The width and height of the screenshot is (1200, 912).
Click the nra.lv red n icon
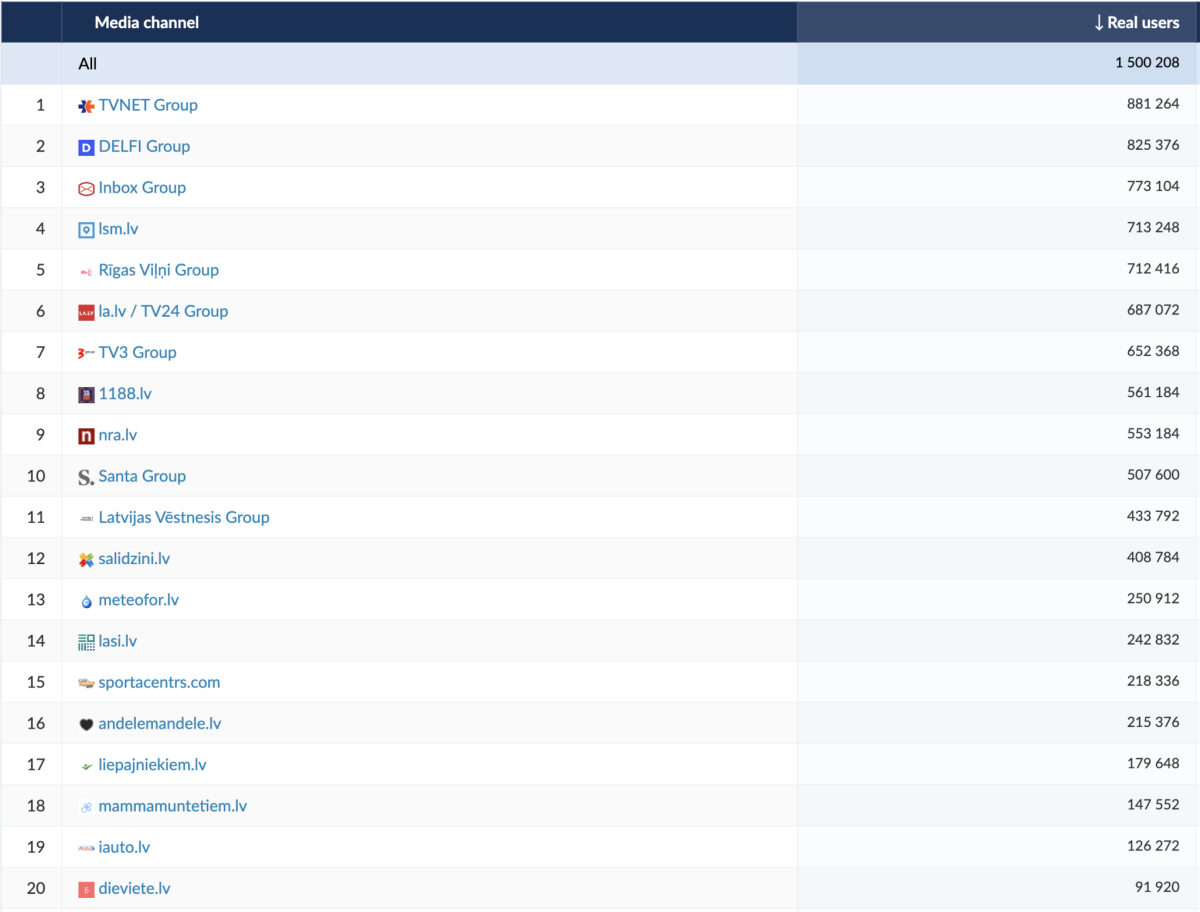coord(86,436)
